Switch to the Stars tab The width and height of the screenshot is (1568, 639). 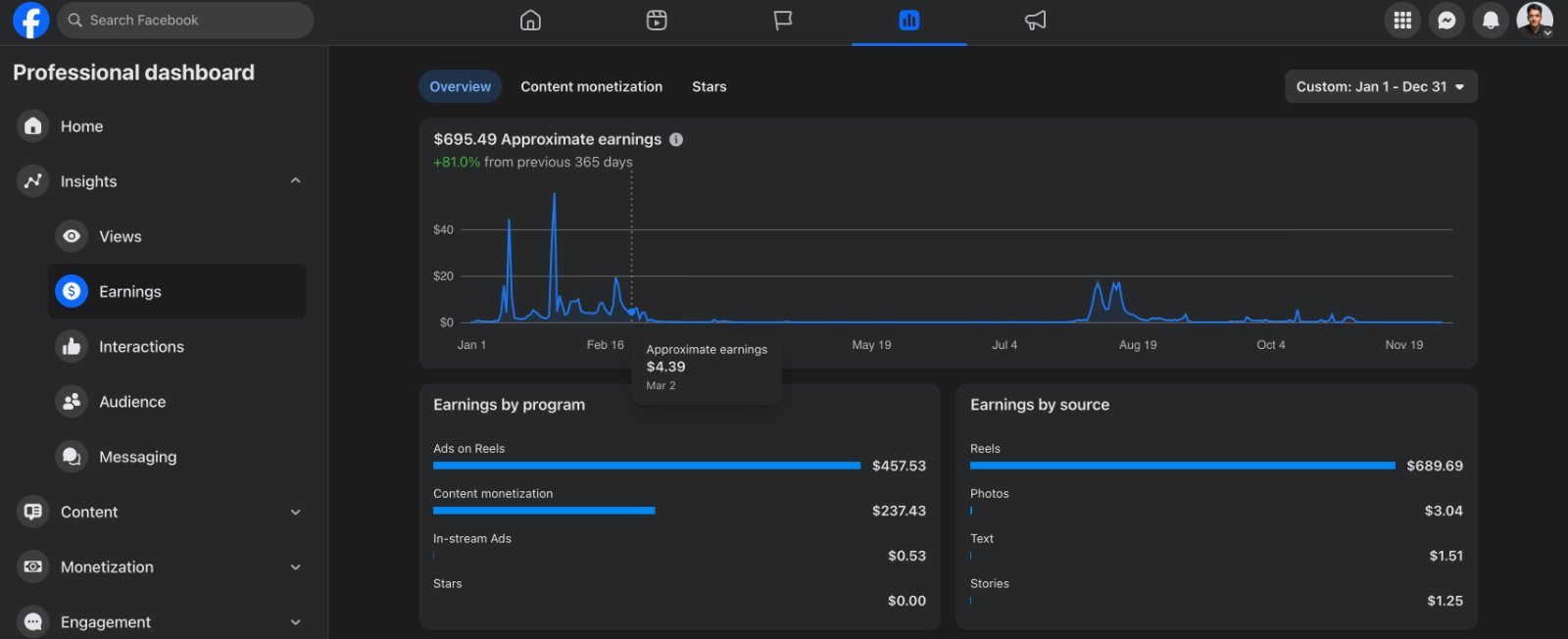(710, 86)
